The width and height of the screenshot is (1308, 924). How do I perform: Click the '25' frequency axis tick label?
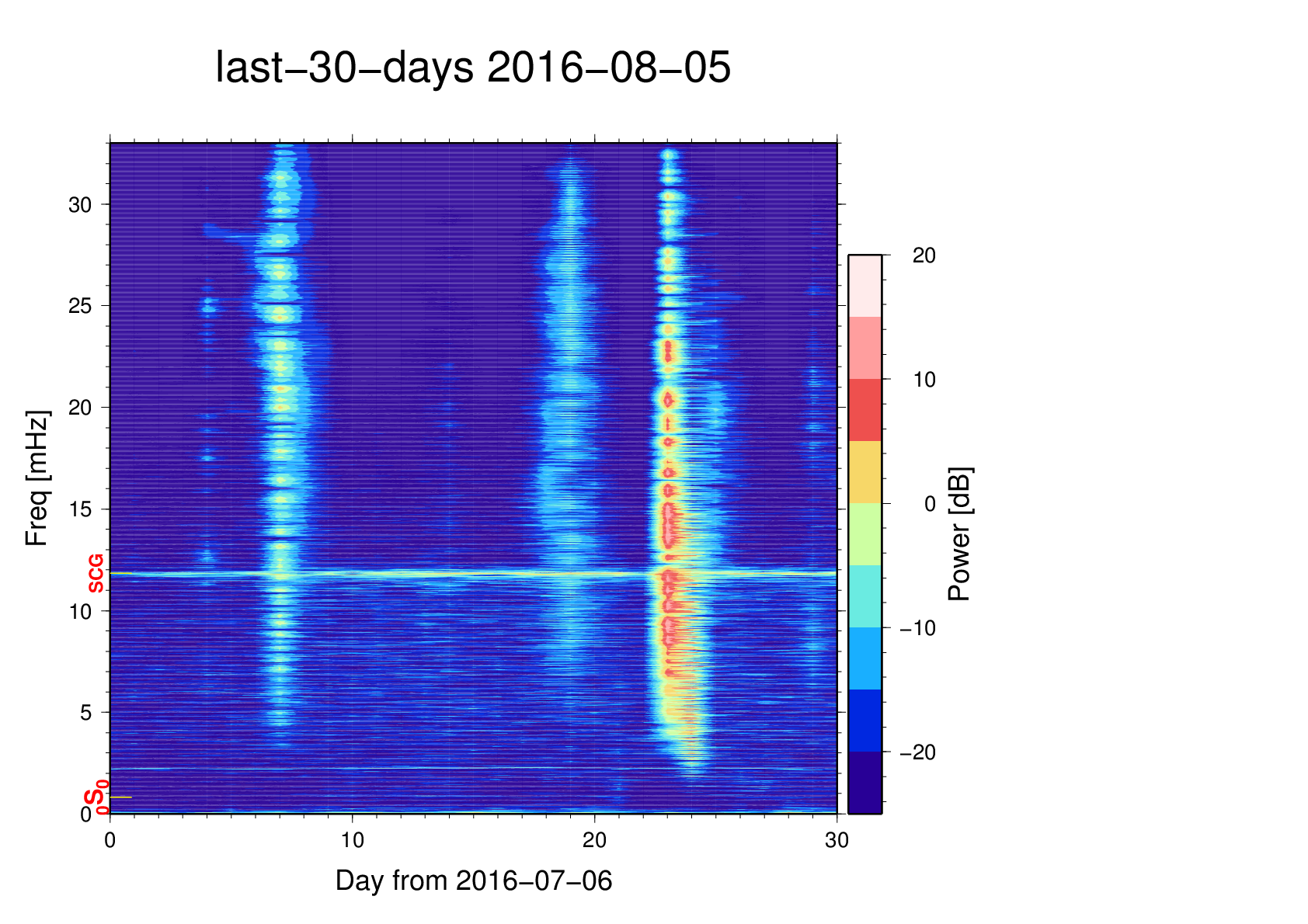[79, 306]
